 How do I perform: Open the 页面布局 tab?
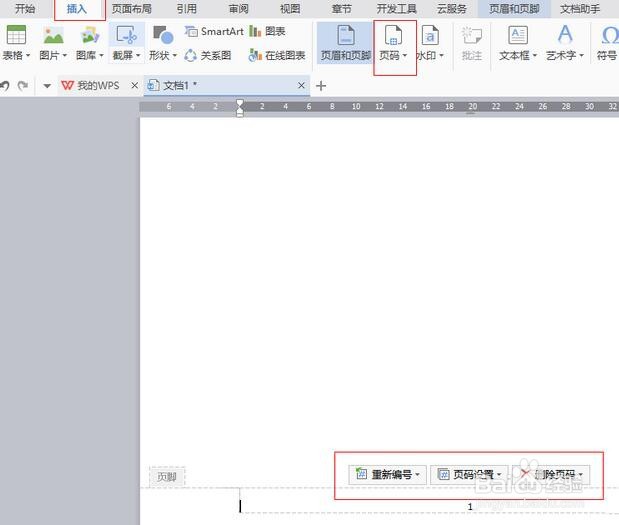131,9
